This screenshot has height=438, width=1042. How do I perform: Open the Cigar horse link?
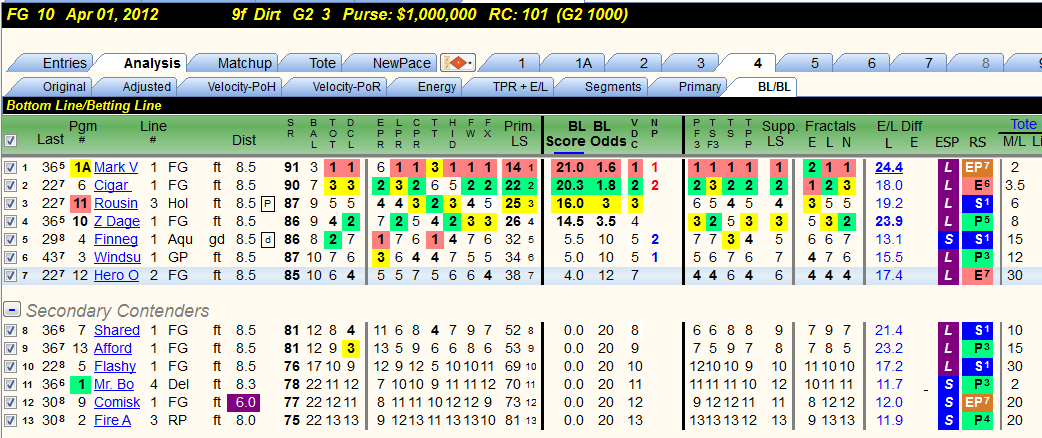point(112,185)
